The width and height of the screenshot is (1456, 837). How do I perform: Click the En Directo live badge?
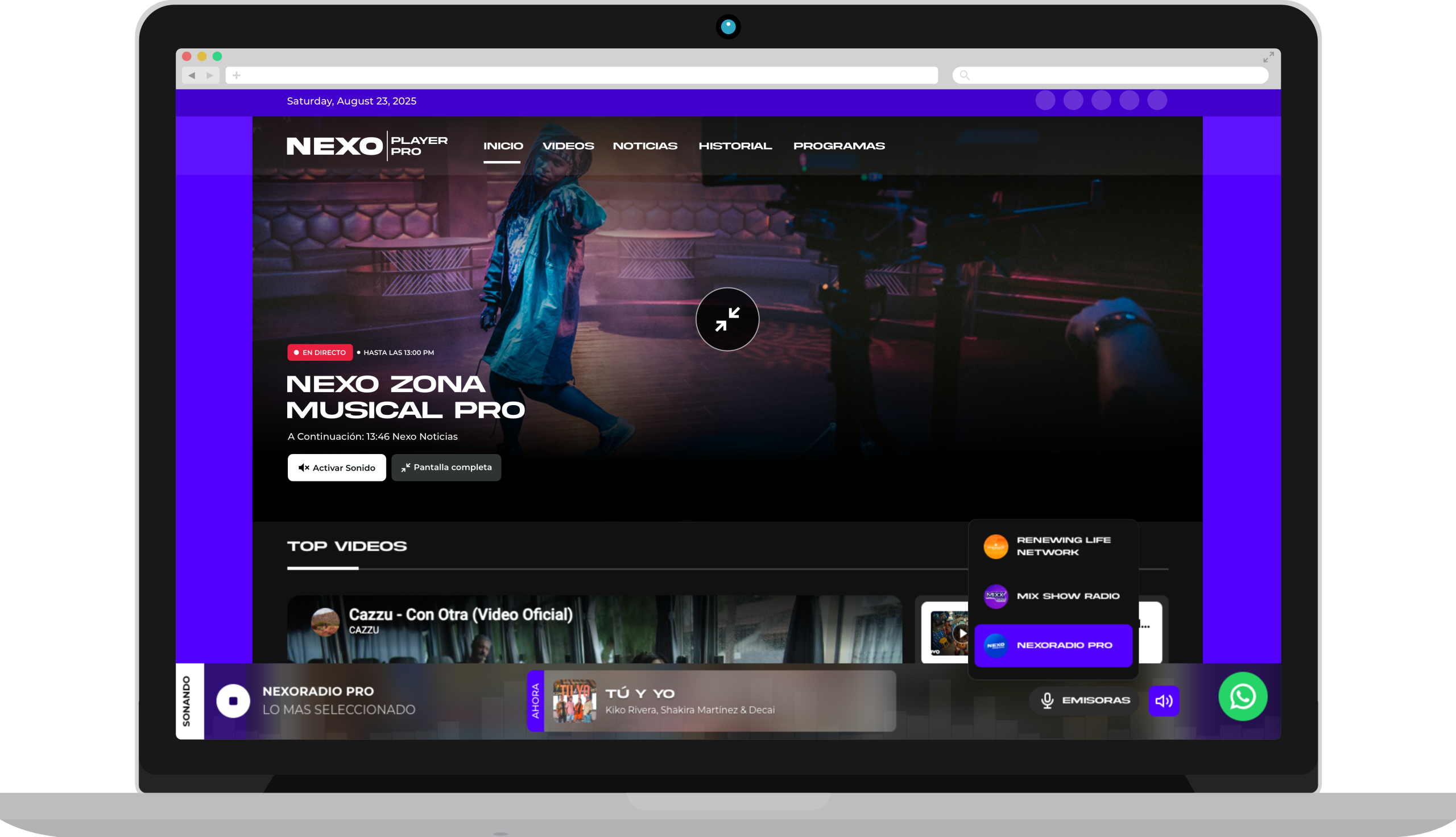coord(320,352)
